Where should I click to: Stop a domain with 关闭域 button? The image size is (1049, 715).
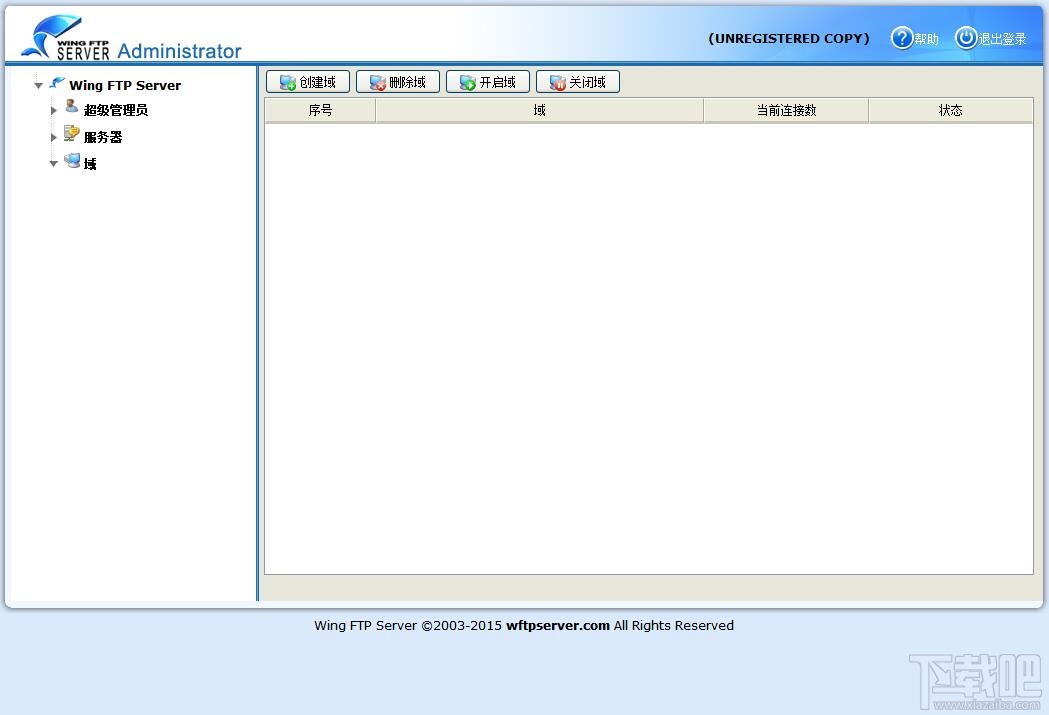[577, 82]
